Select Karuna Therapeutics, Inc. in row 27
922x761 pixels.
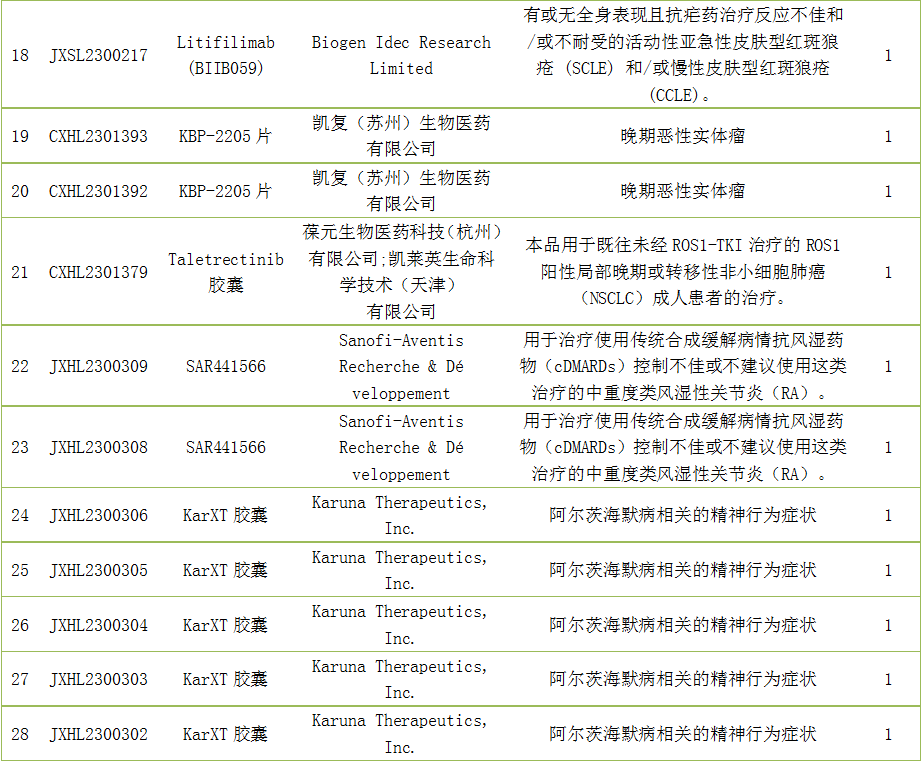400,680
